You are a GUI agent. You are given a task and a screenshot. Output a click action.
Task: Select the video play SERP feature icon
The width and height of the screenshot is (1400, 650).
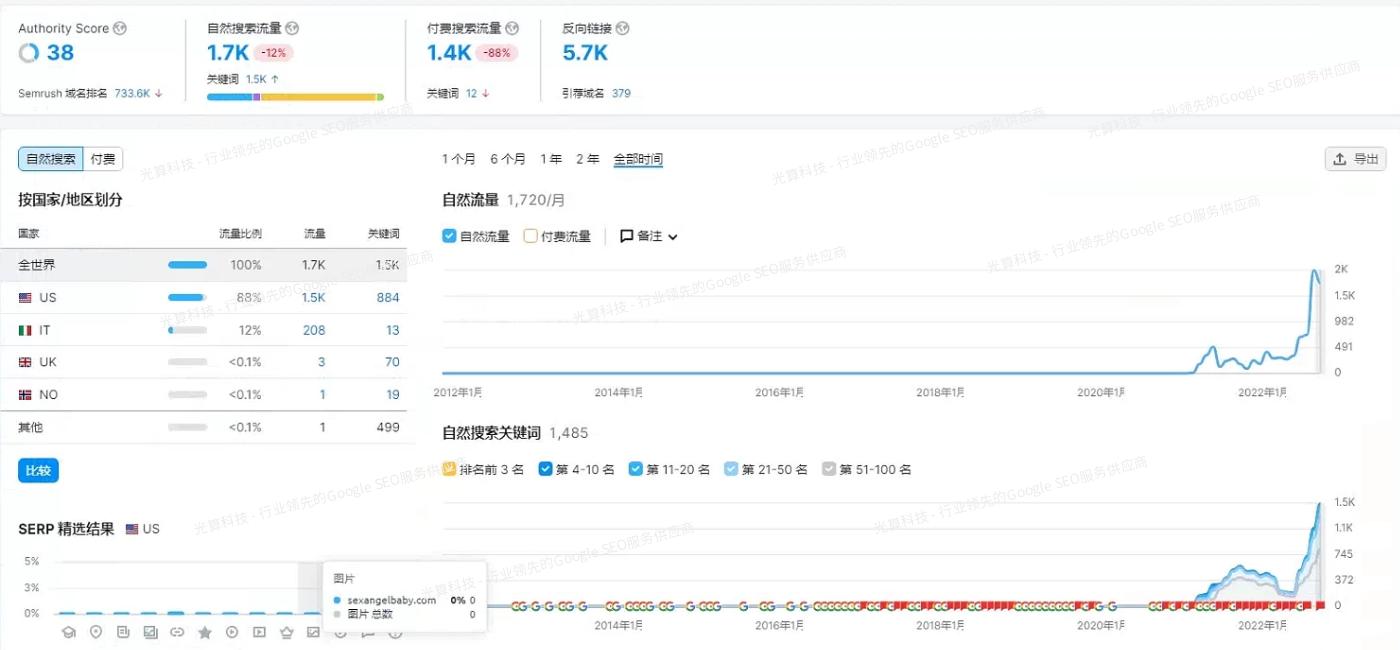259,632
